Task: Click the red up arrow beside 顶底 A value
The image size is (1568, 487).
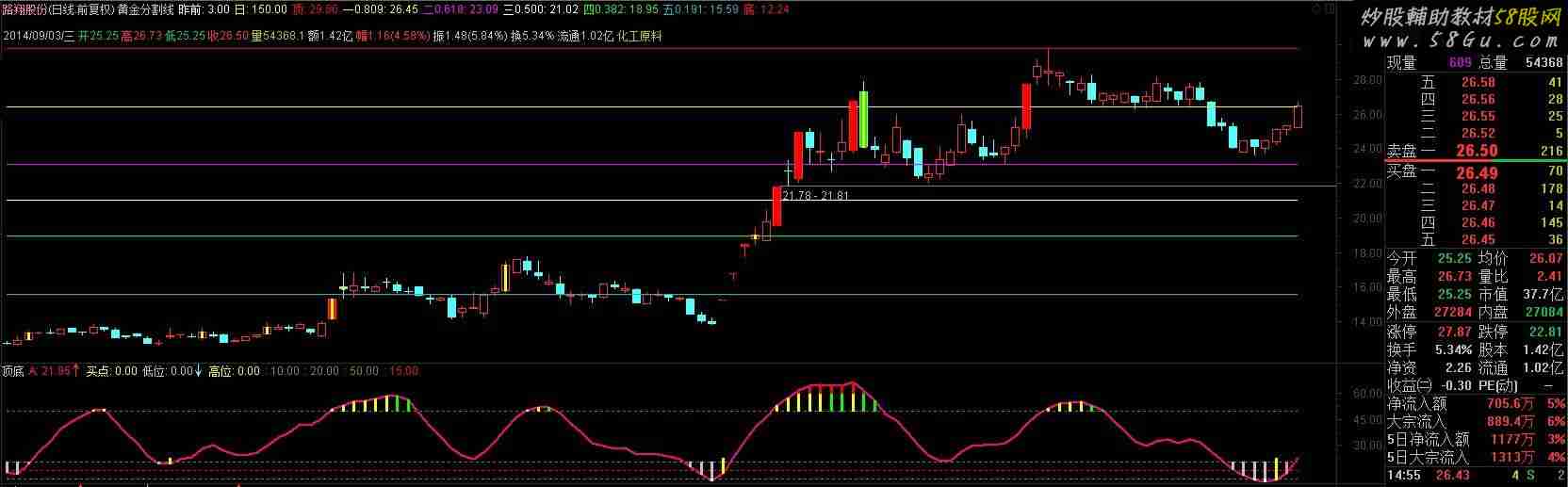Action: [x=75, y=371]
